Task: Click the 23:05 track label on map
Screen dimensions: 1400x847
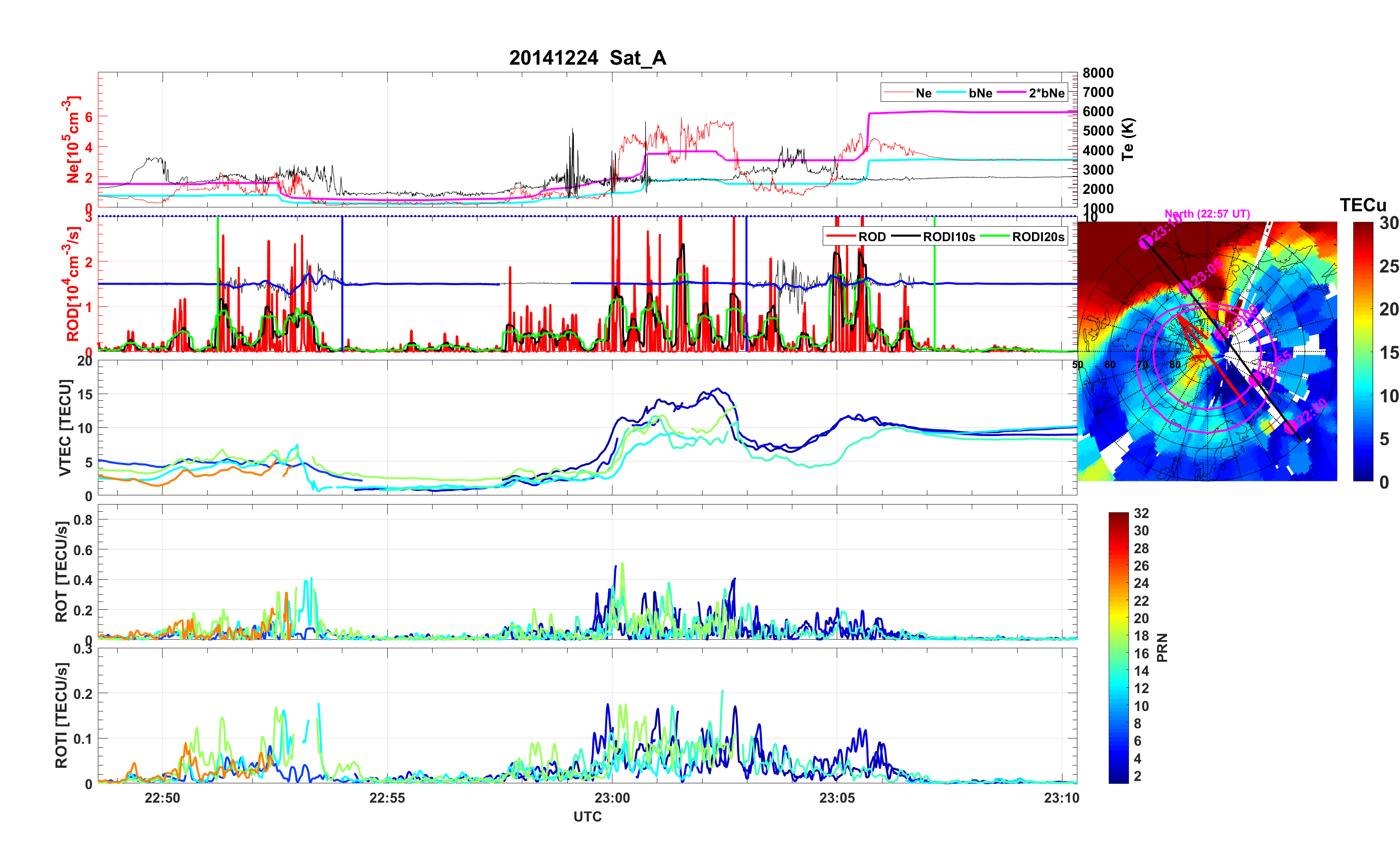Action: click(x=1206, y=273)
